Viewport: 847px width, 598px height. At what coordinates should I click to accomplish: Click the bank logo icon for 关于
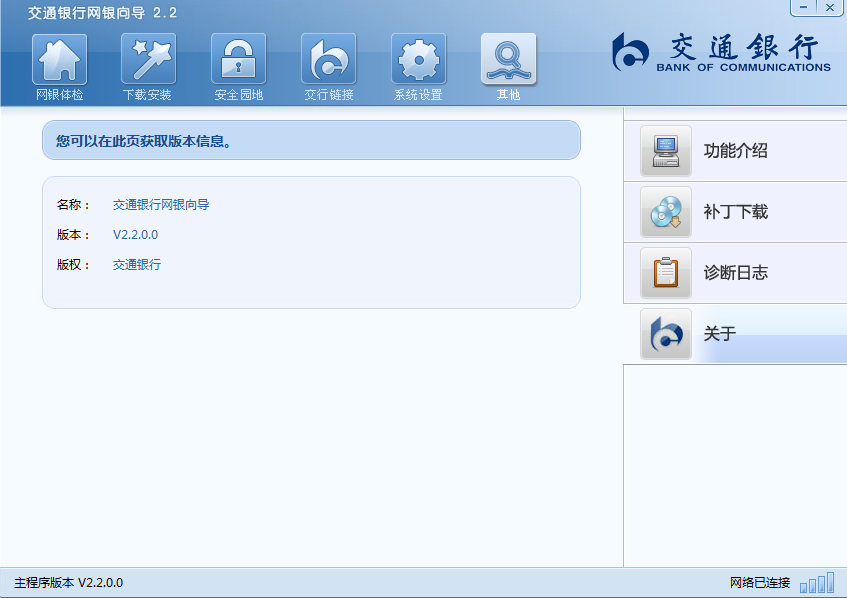666,334
